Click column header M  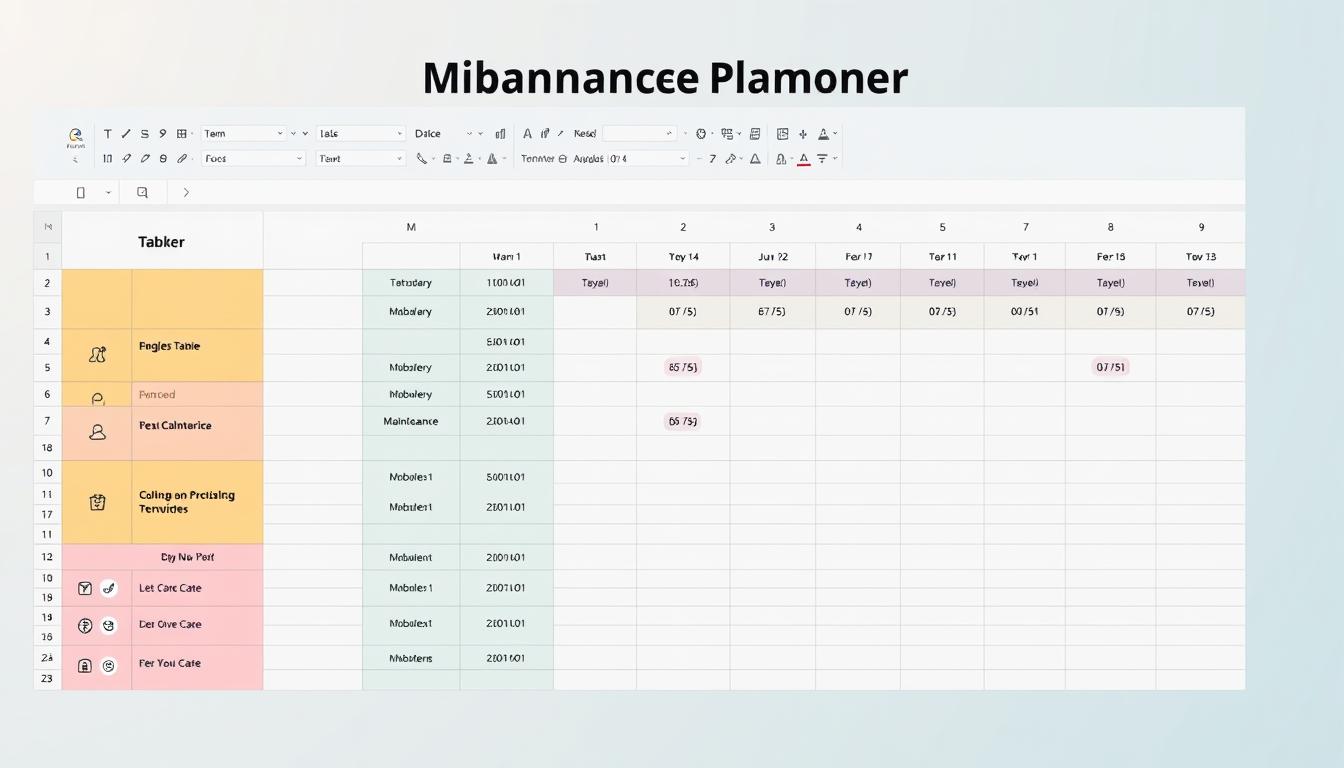(x=411, y=227)
